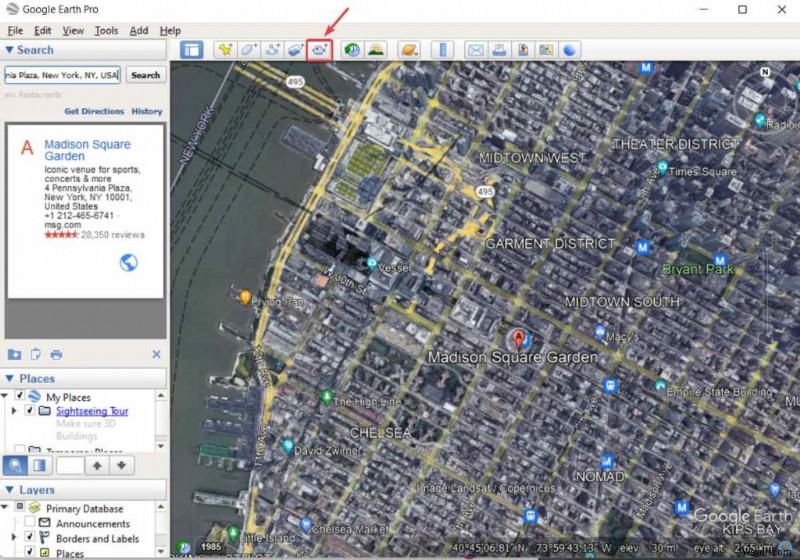Click the Email envelope toolbar icon
The height and width of the screenshot is (560, 800).
(476, 50)
